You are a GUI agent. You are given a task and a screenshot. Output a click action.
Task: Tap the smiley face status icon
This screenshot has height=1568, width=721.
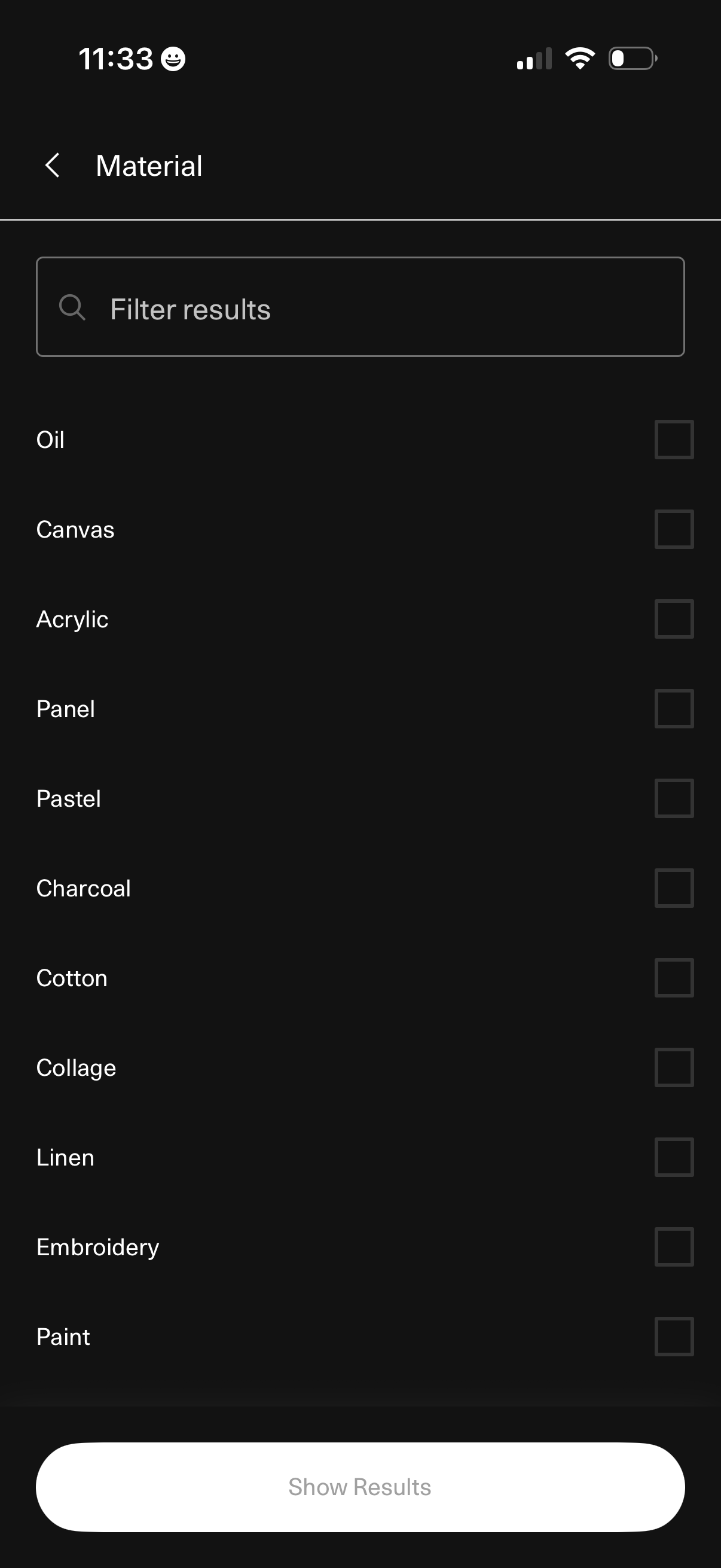173,59
